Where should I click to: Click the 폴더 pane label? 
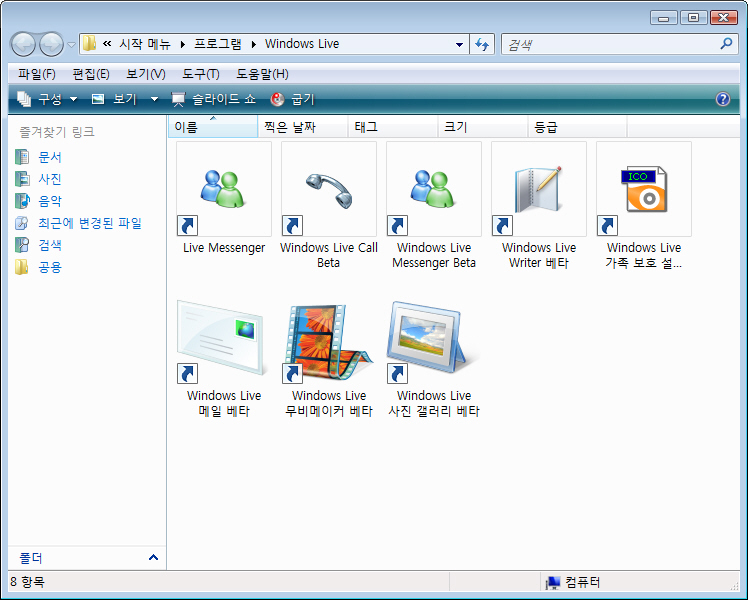pyautogui.click(x=31, y=558)
